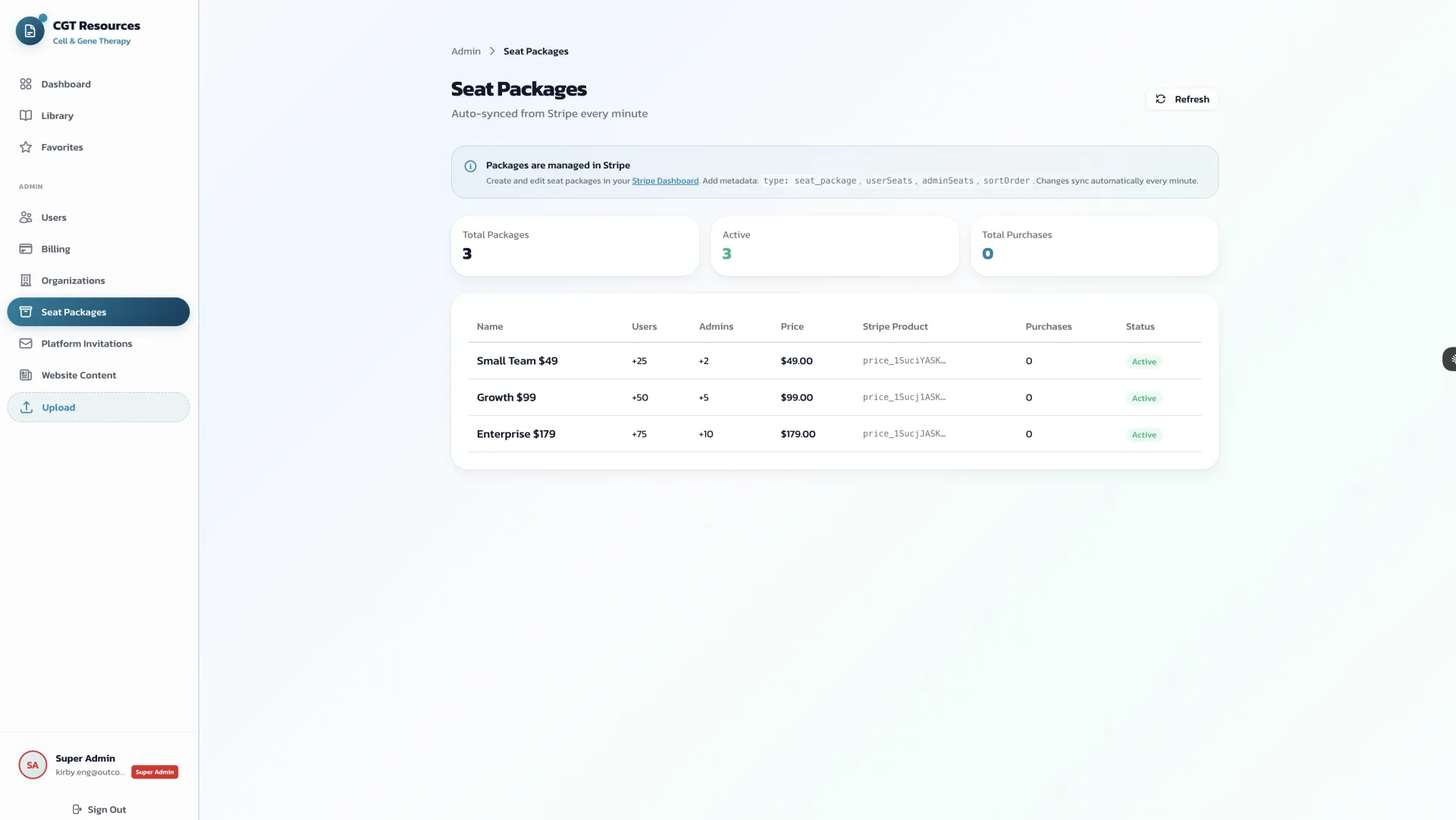Image resolution: width=1456 pixels, height=820 pixels.
Task: Sign out of the account
Action: pyautogui.click(x=99, y=809)
